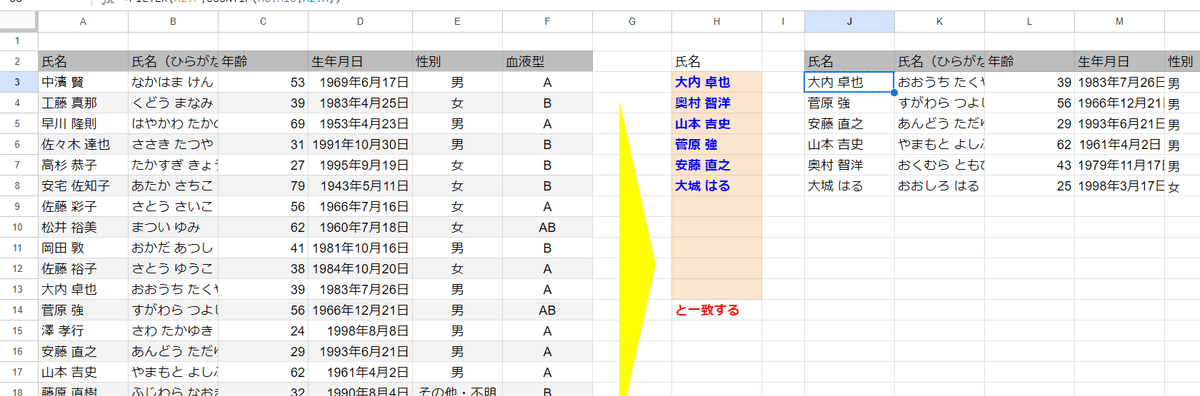Select row 2 header
Image resolution: width=1200 pixels, height=396 pixels.
click(18, 61)
